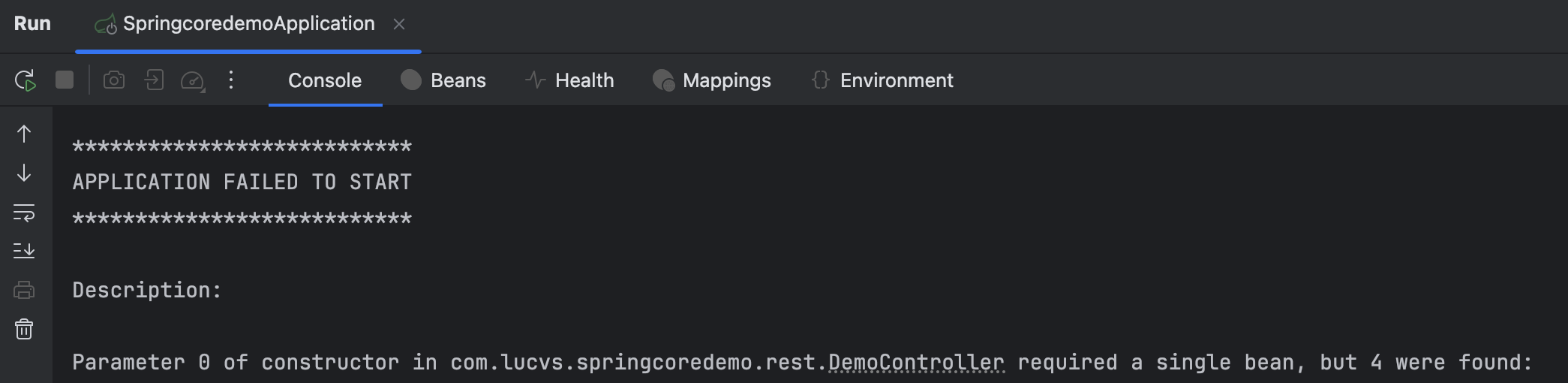This screenshot has width=1568, height=383.
Task: Clear console with trash icon
Action: coord(24,329)
